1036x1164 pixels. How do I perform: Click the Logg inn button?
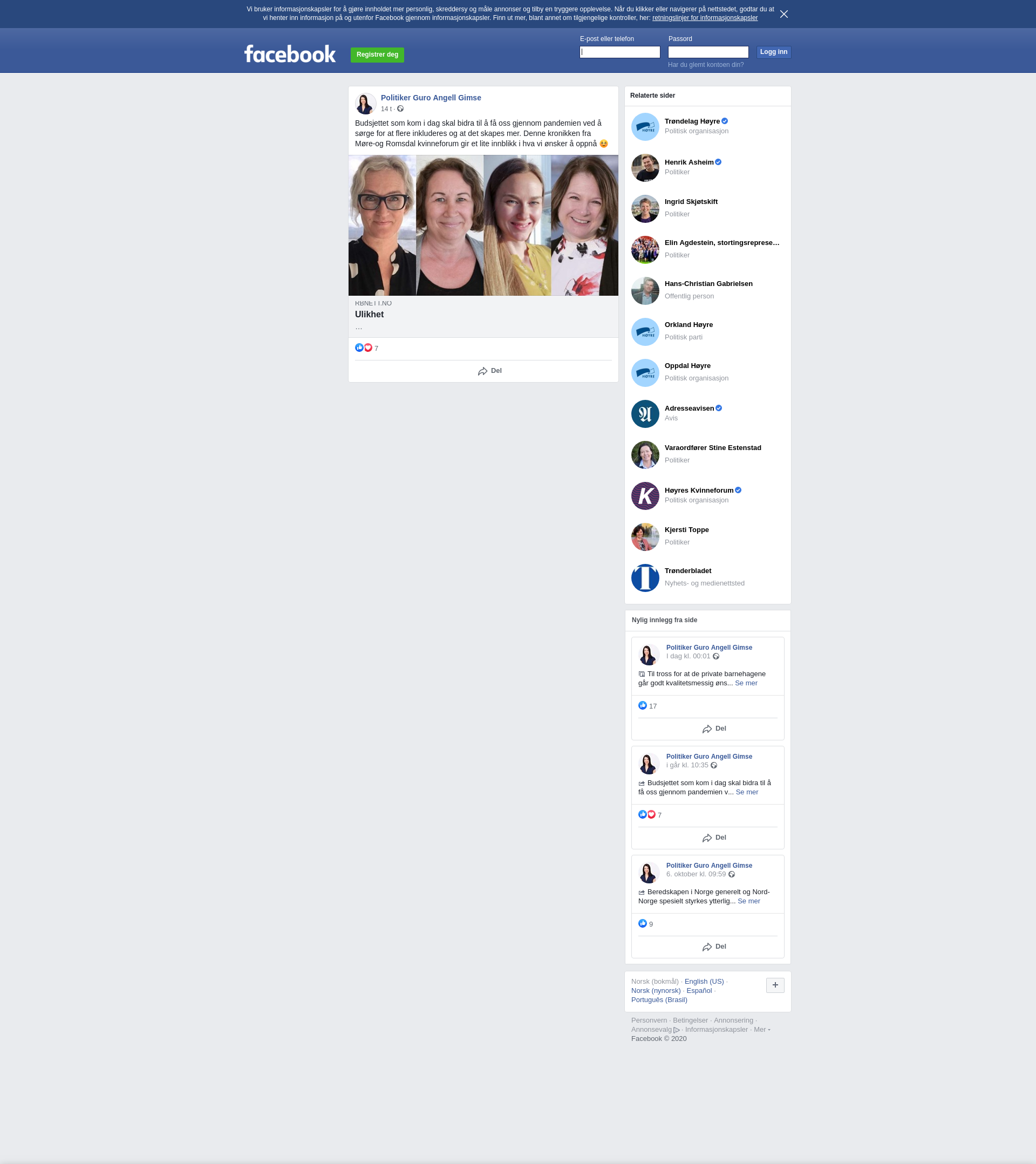click(773, 52)
